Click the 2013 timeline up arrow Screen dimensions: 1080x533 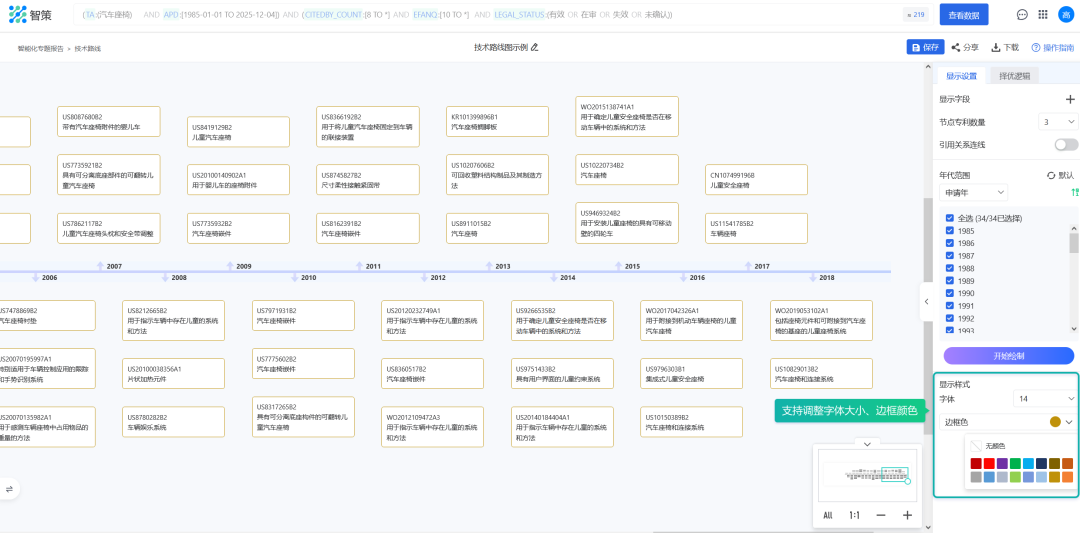click(x=489, y=266)
